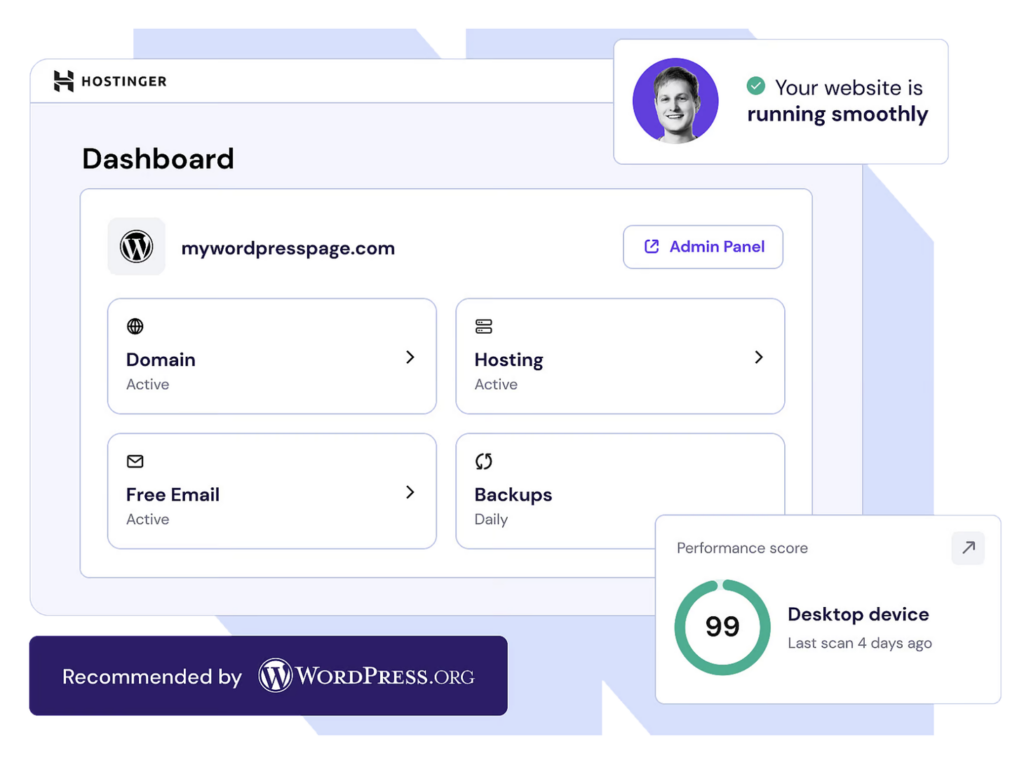
Task: Click the globe icon on the Domain card
Action: 135,326
